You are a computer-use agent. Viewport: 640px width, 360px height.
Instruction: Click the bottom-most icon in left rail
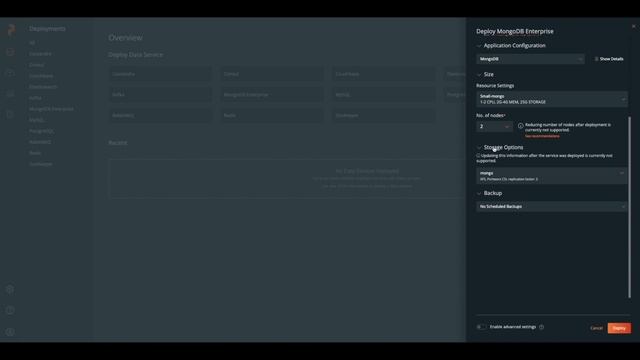(10, 332)
